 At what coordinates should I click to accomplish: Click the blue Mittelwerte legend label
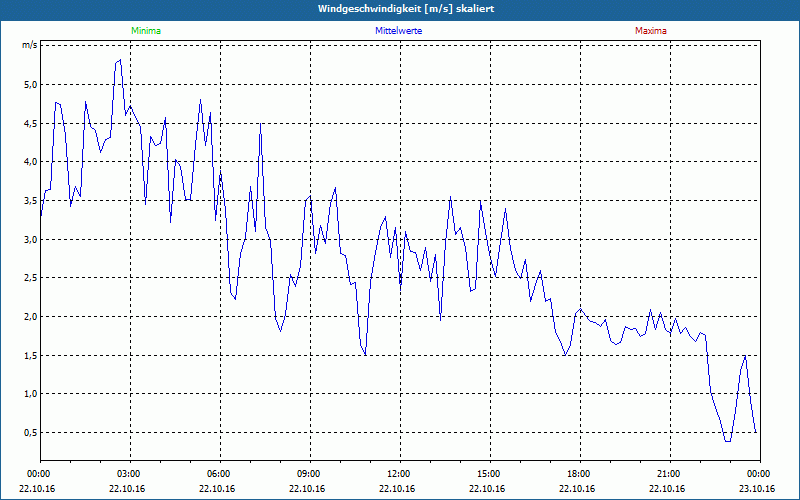(398, 31)
